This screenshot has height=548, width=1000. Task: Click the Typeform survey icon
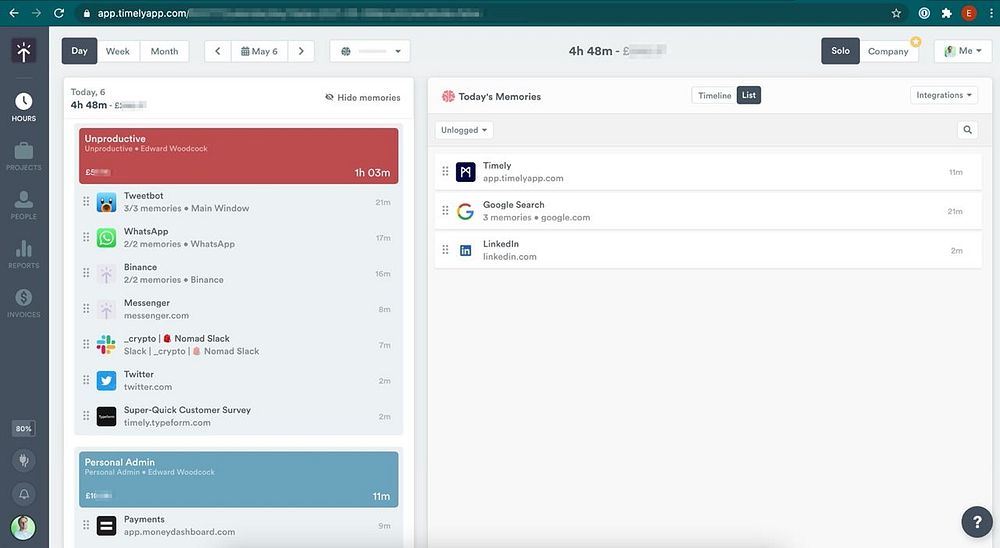click(107, 417)
